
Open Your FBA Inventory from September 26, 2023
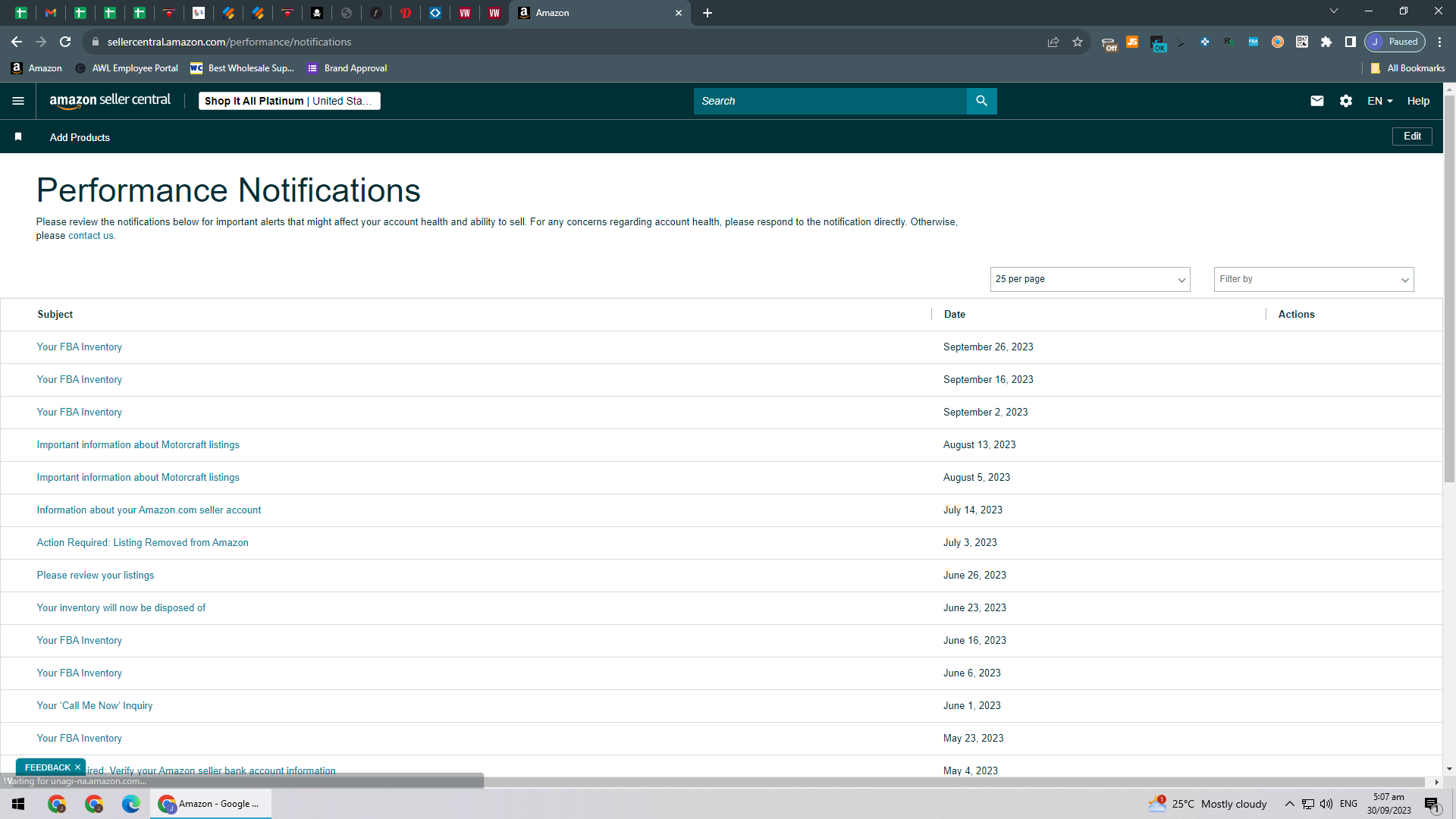tap(79, 347)
